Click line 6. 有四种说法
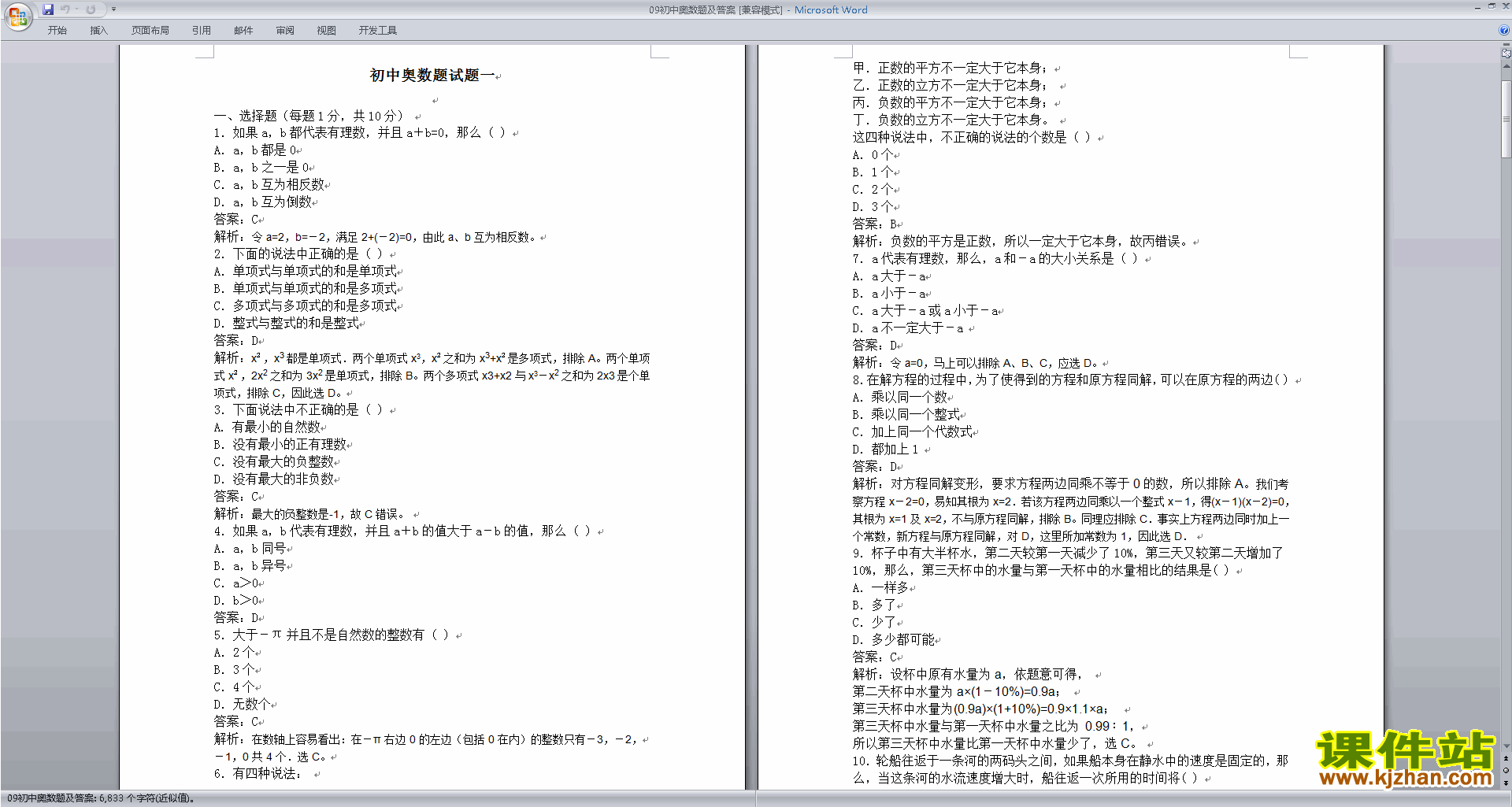1512x807 pixels. [x=258, y=773]
